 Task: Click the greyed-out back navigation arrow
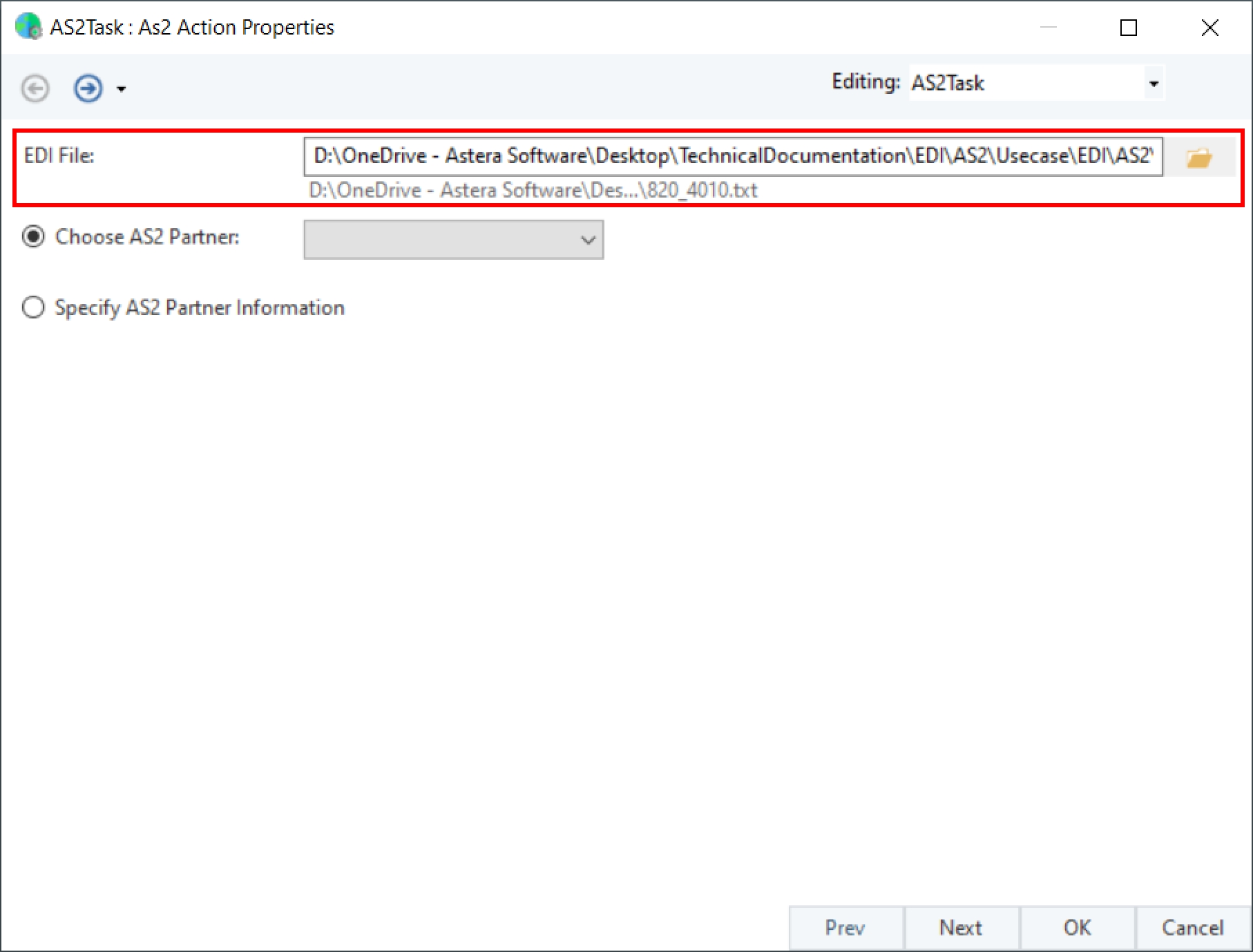click(x=35, y=88)
